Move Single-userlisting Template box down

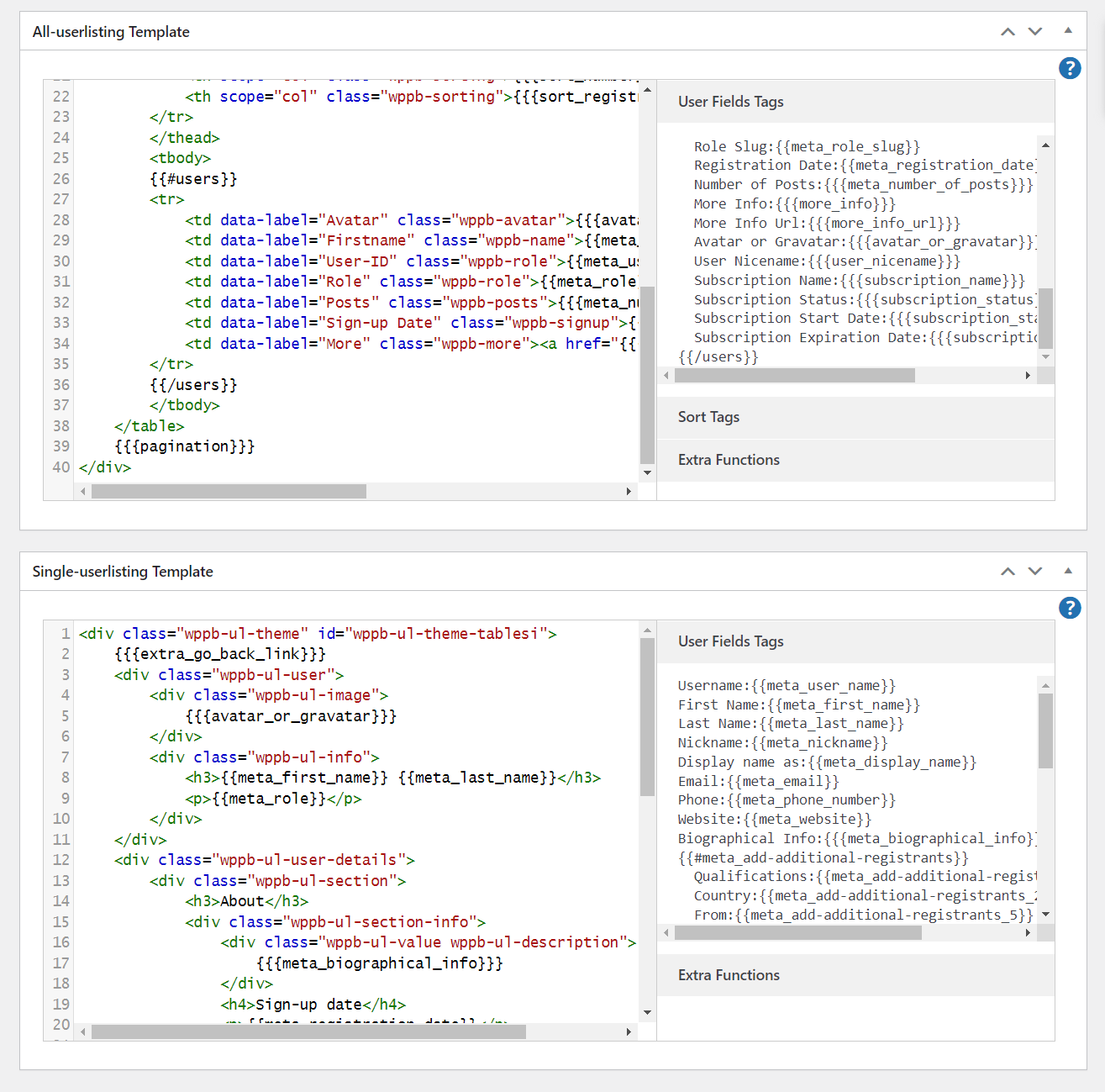point(1035,572)
